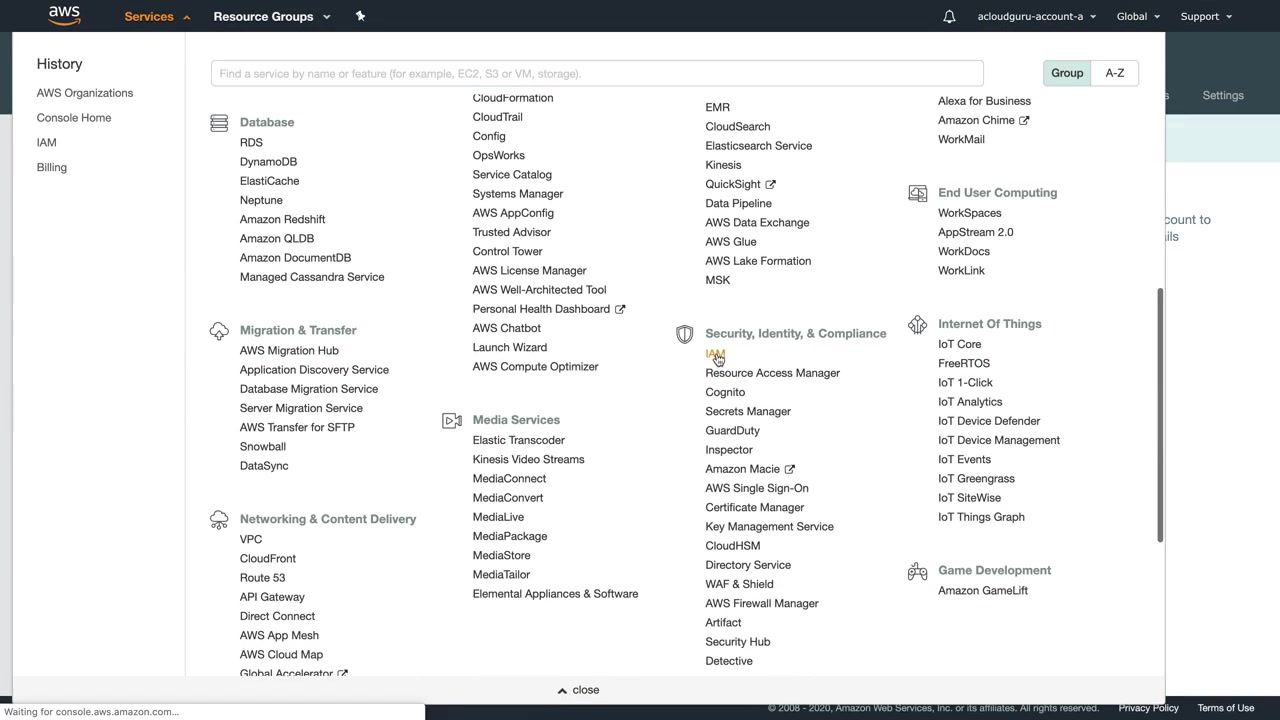Screen dimensions: 1280x720
Task: Click the Media Services camera icon
Action: point(452,421)
